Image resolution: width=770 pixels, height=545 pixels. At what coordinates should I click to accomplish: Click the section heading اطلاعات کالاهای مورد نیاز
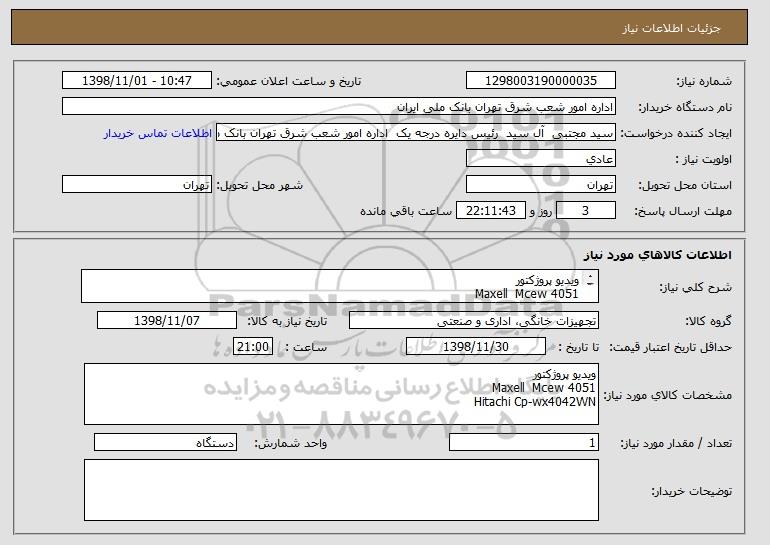tap(658, 255)
